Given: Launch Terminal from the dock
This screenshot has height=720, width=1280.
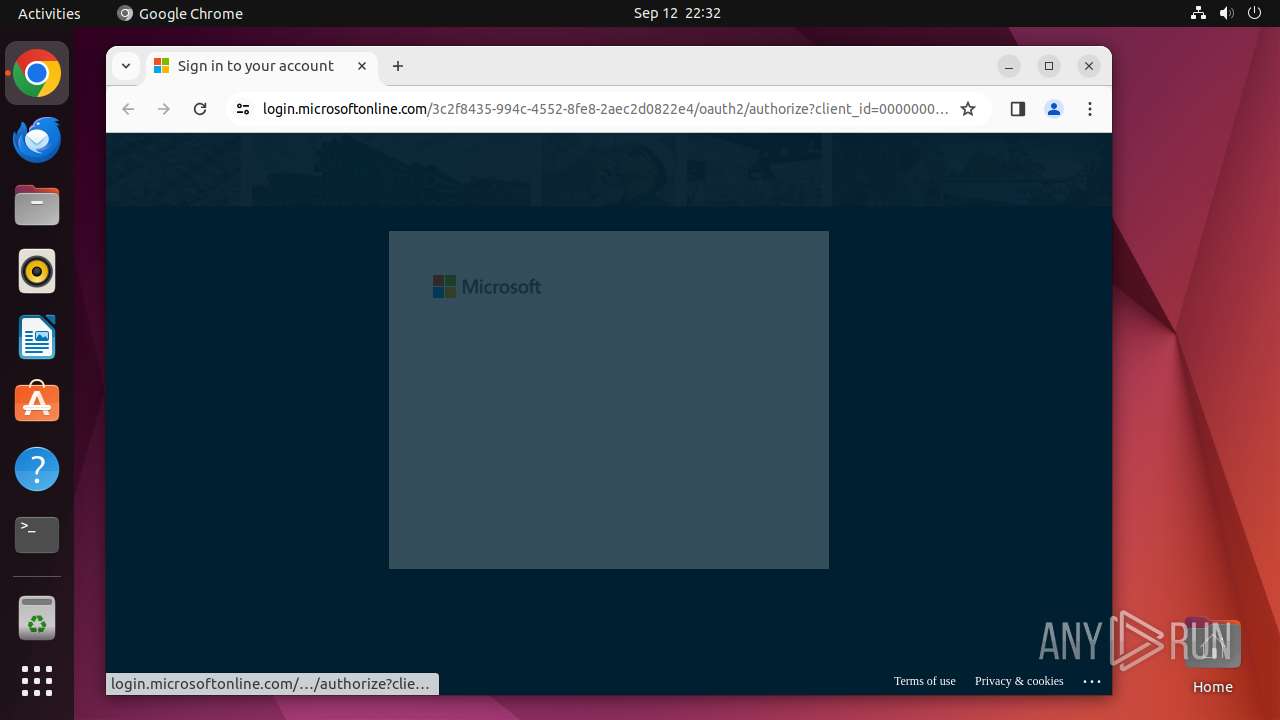Looking at the screenshot, I should pyautogui.click(x=37, y=535).
